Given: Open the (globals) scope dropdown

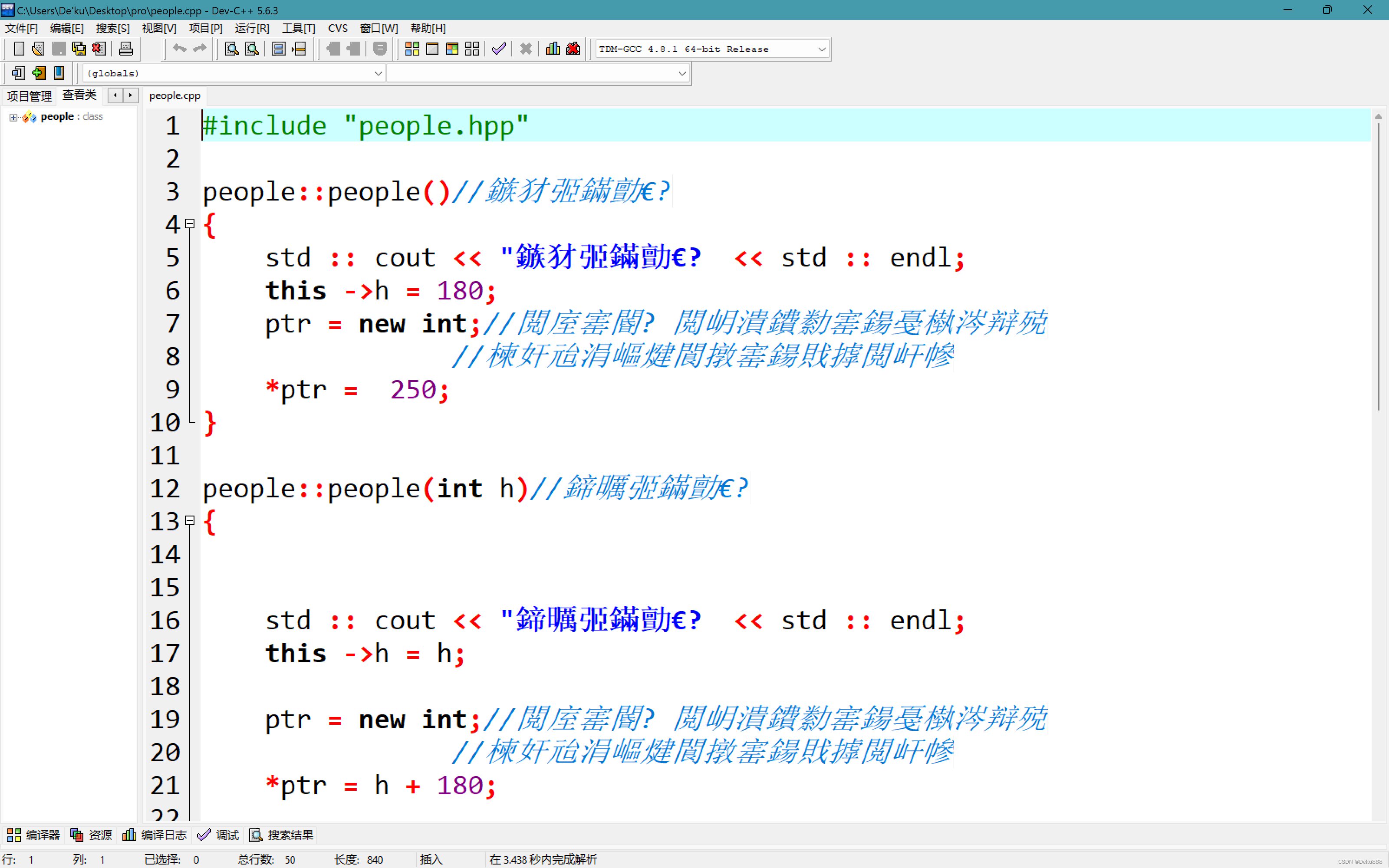Looking at the screenshot, I should tap(378, 73).
